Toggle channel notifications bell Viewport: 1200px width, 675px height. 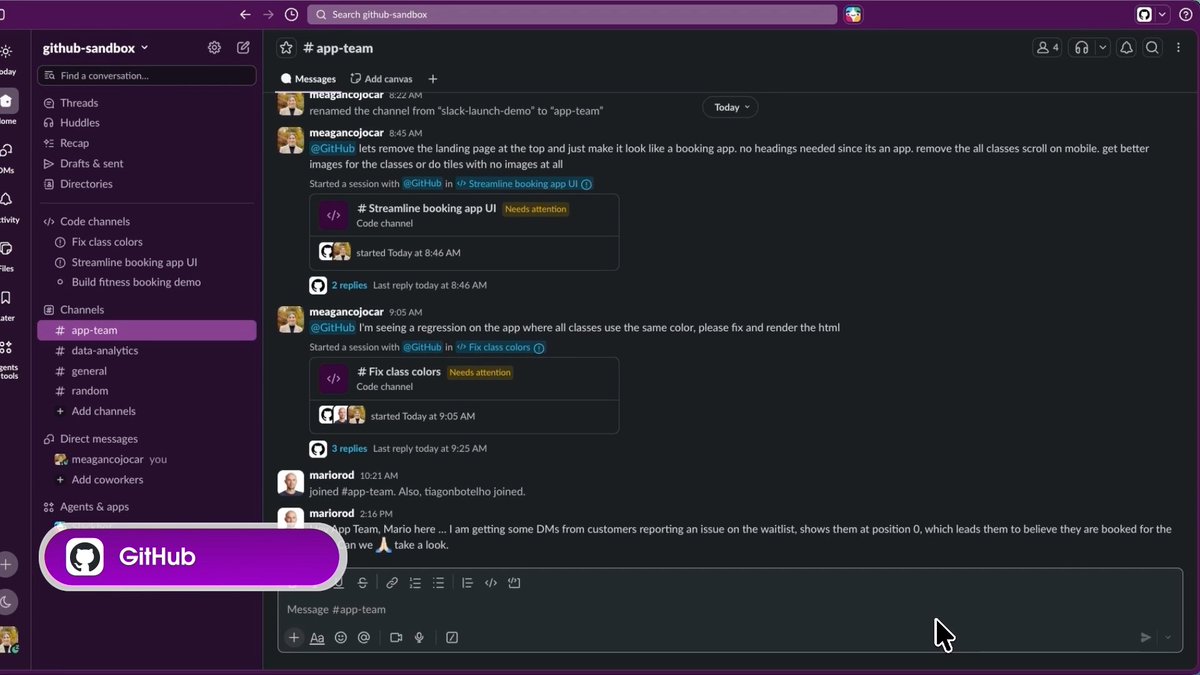click(1127, 47)
